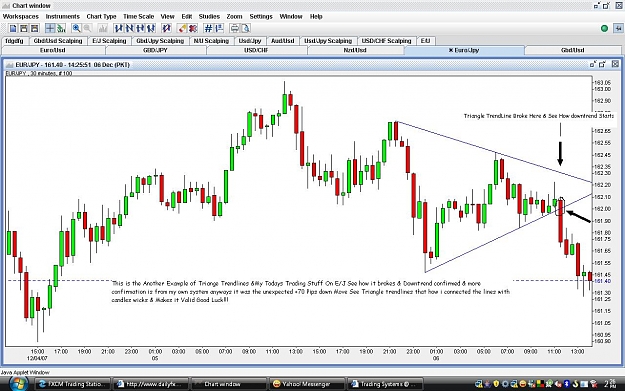Open Yahoo! Messenger taskbar button
Screen dimensions: 625x391
click(x=306, y=384)
